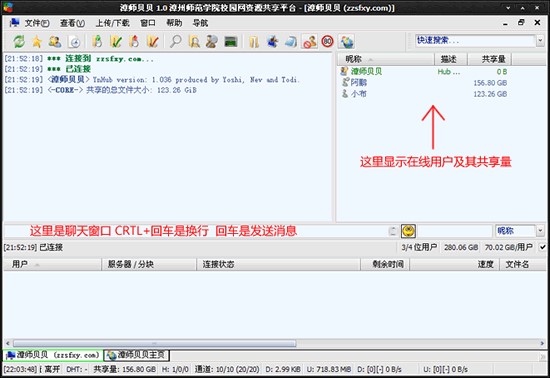550x378 pixels.
Task: Click the green reconnect arrows icon
Action: pos(19,41)
